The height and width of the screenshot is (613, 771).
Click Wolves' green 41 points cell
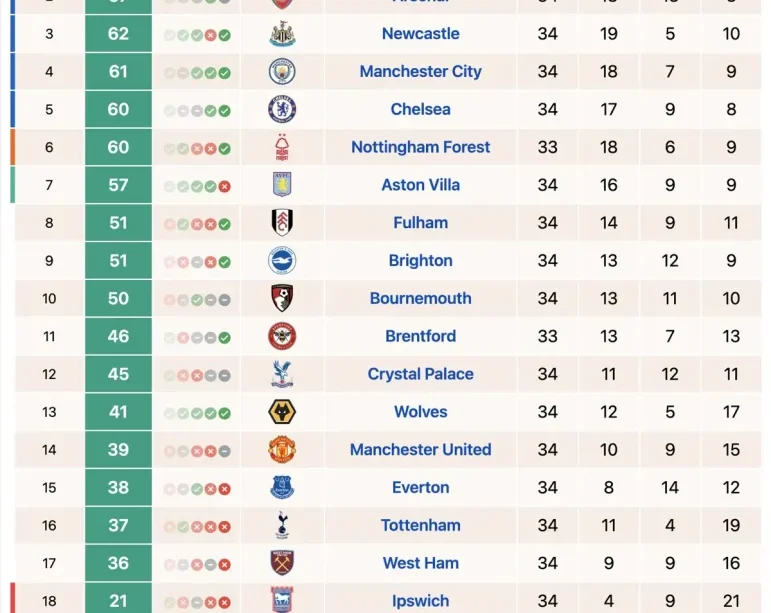pyautogui.click(x=119, y=412)
